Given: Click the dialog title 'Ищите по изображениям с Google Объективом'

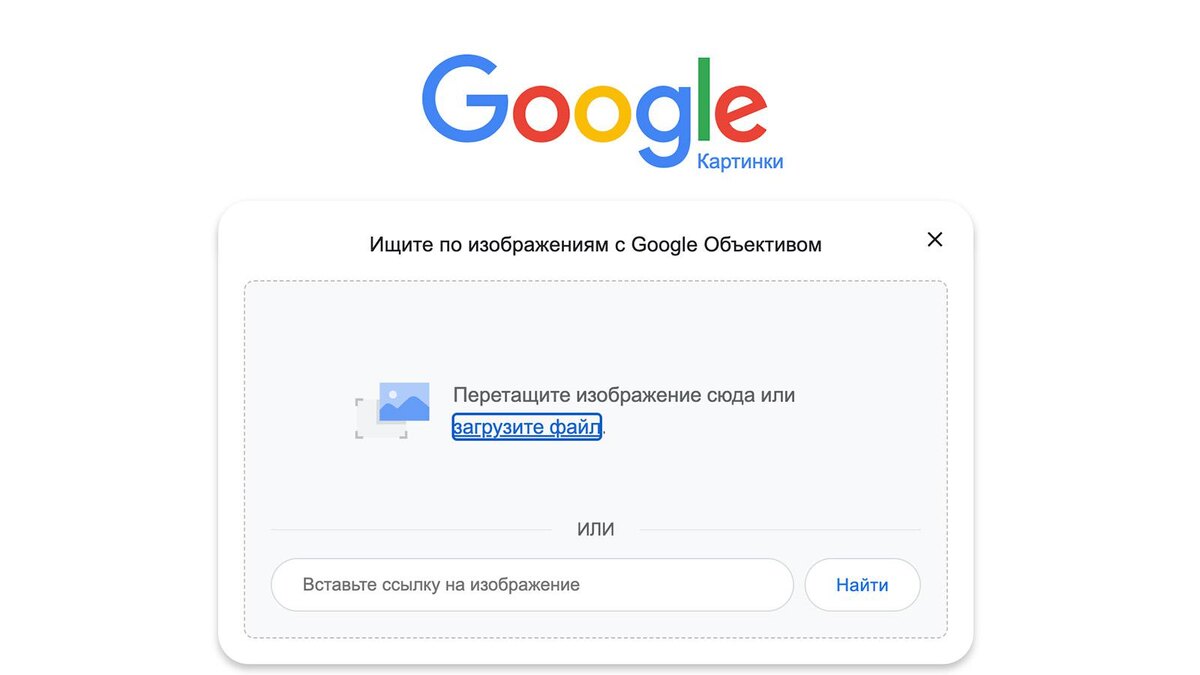Looking at the screenshot, I should pos(597,243).
